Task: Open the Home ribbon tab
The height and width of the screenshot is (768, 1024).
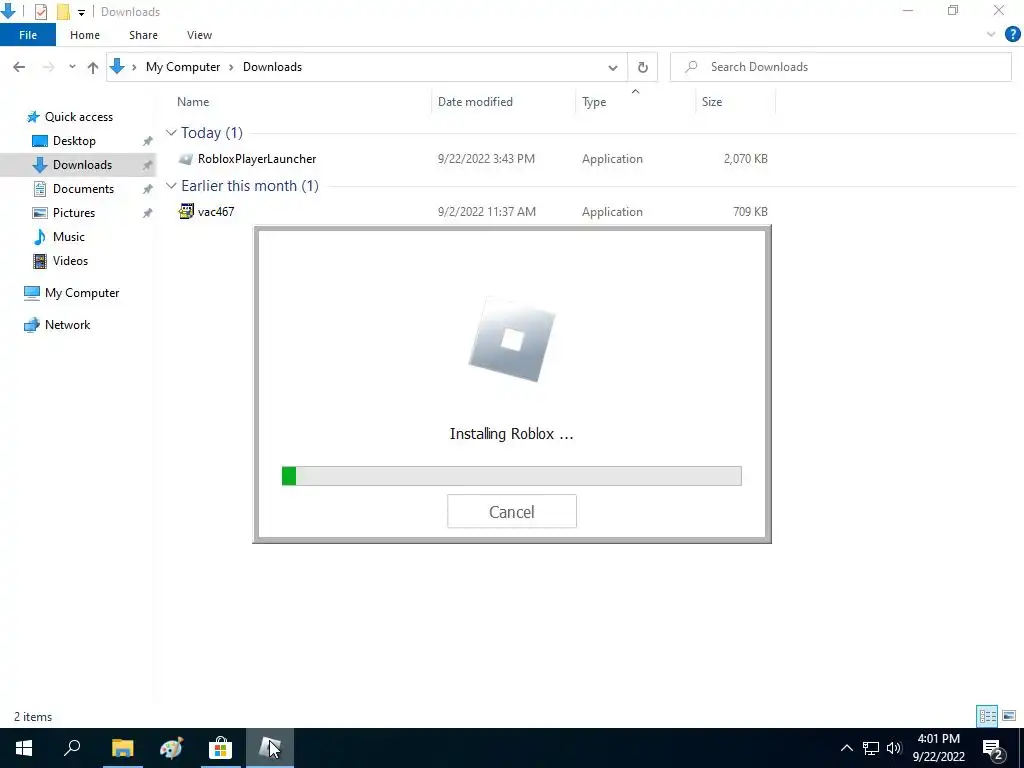Action: coord(85,35)
